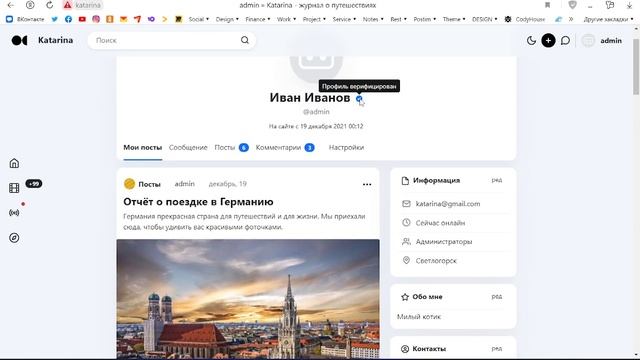The image size is (640, 360).
Task: Open the film strip icon in the sidebar
Action: tap(14, 188)
